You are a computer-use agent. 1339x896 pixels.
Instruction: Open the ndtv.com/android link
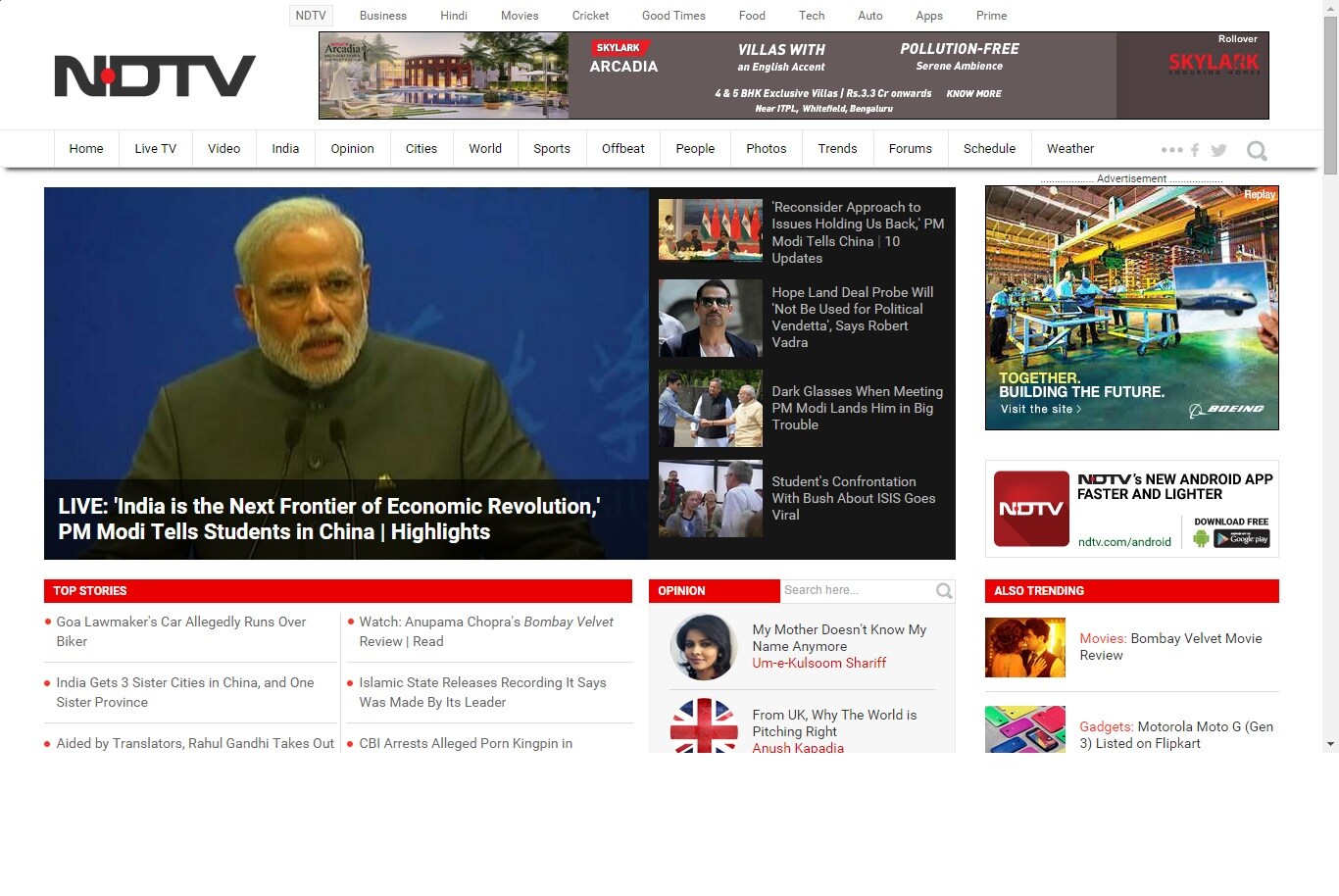(1124, 542)
